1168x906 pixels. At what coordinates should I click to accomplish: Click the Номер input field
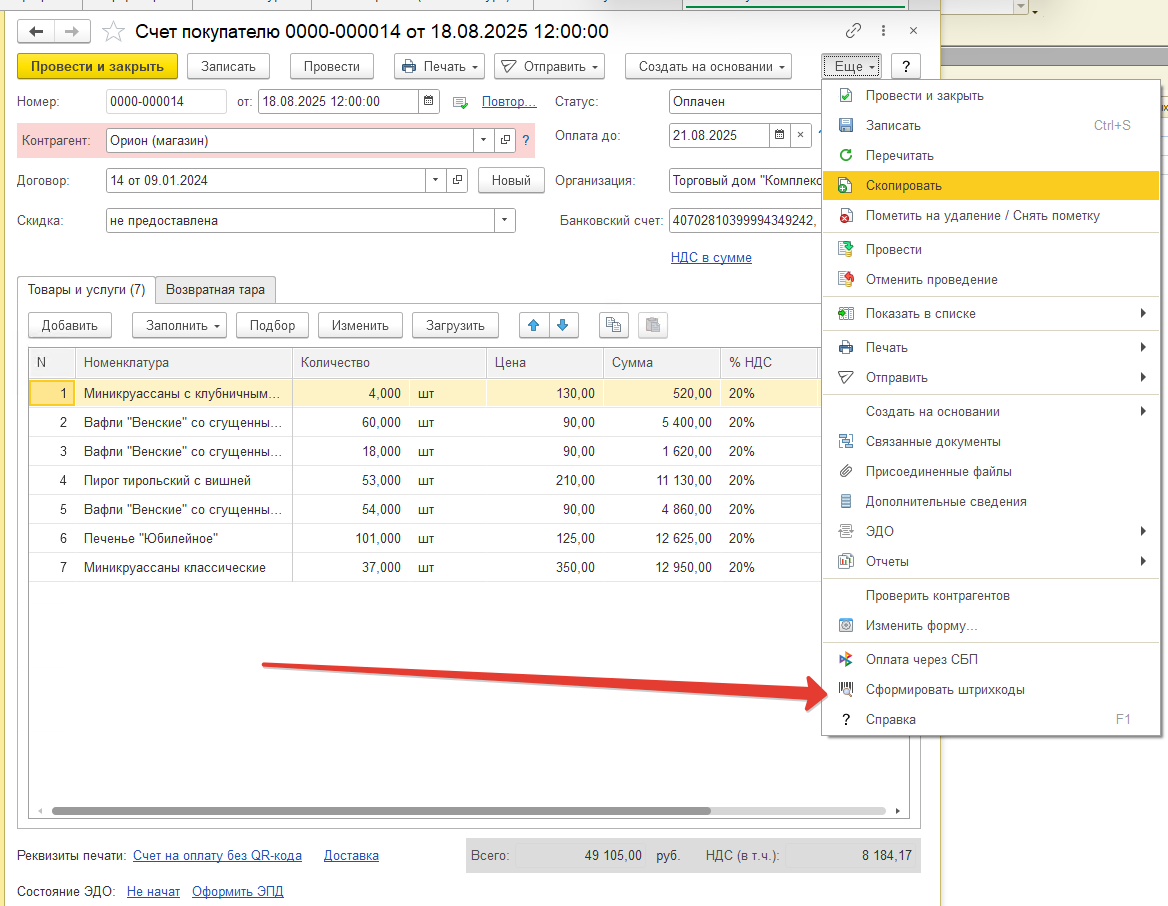[166, 101]
